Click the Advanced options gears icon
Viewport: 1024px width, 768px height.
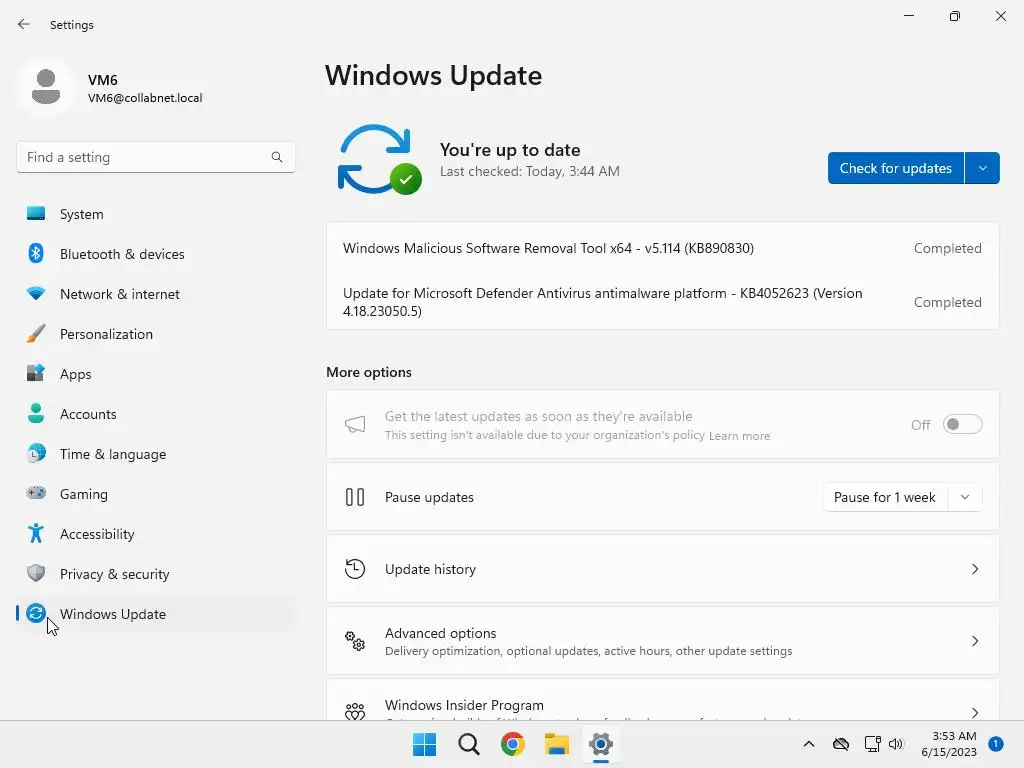click(x=355, y=641)
